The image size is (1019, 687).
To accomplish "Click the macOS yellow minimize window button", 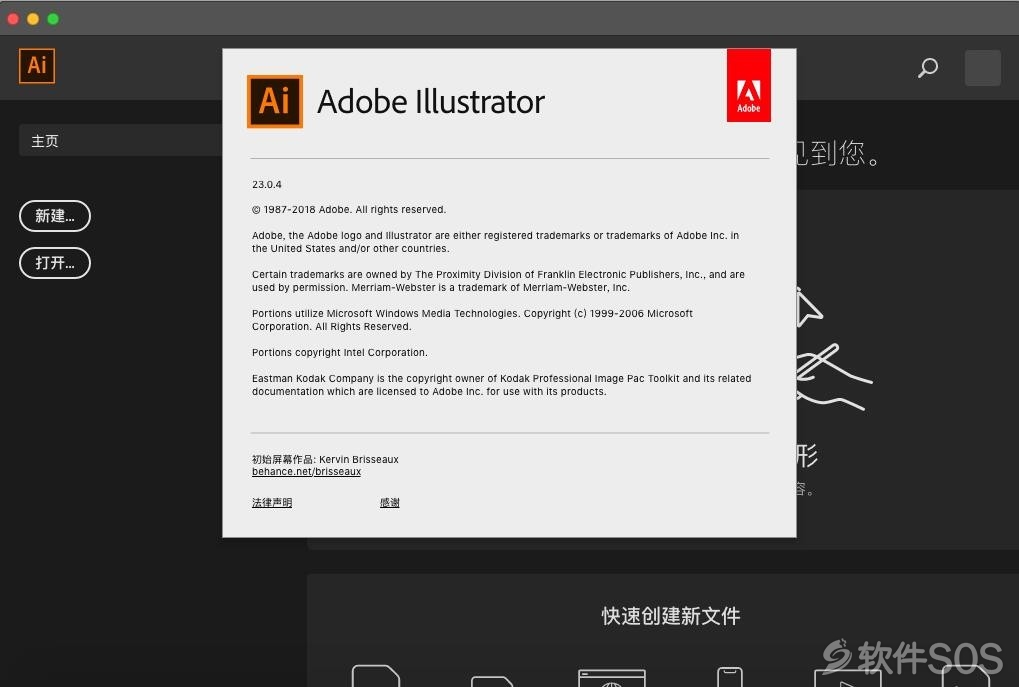I will coord(33,19).
